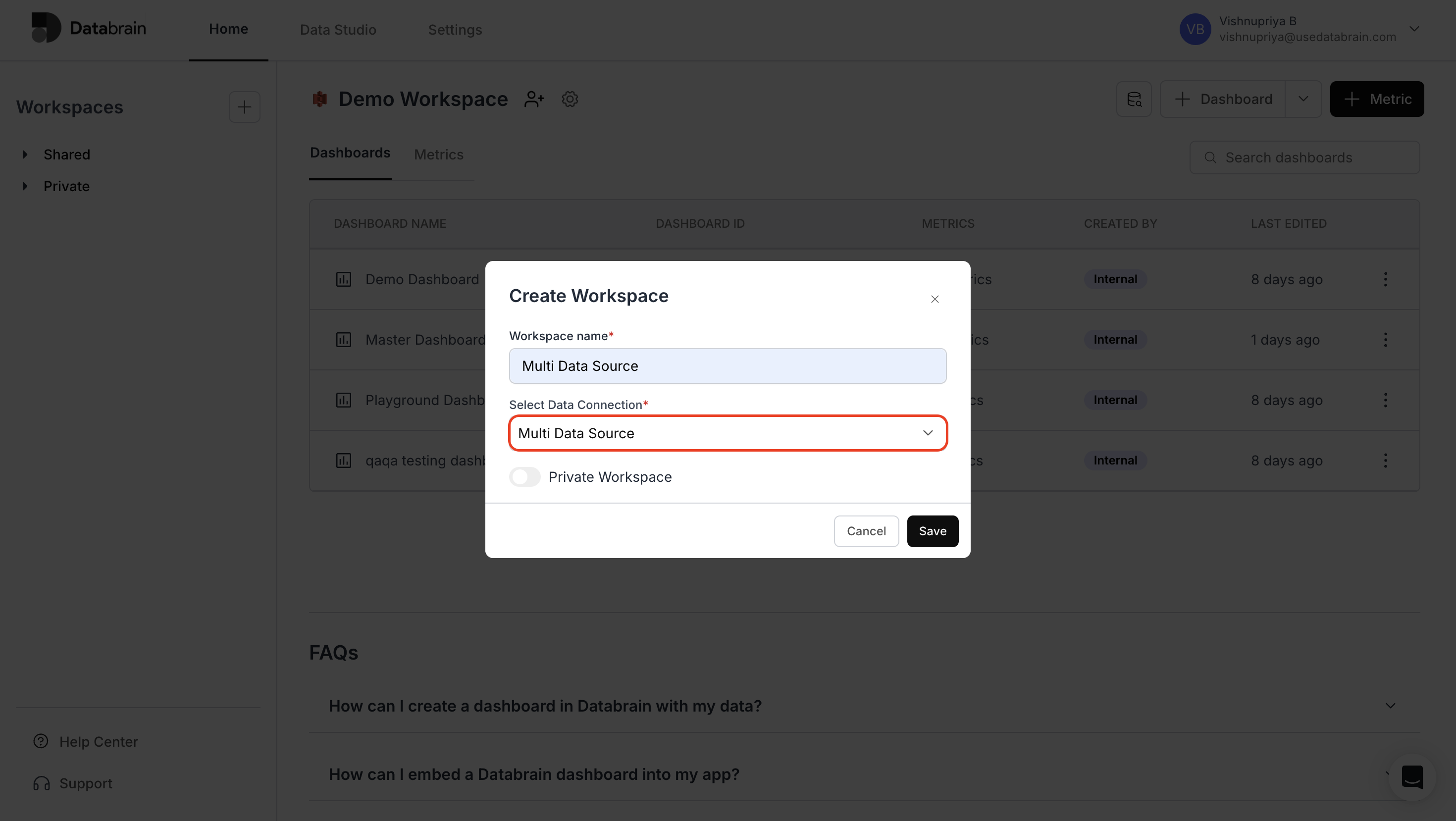This screenshot has width=1456, height=821.
Task: Toggle the Private Workspace switch
Action: 524,477
